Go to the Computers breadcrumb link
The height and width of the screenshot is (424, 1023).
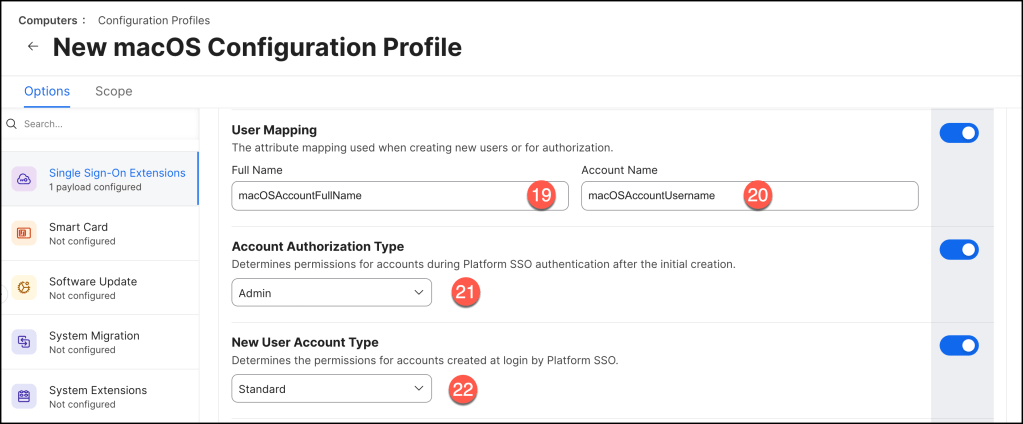pyautogui.click(x=45, y=20)
